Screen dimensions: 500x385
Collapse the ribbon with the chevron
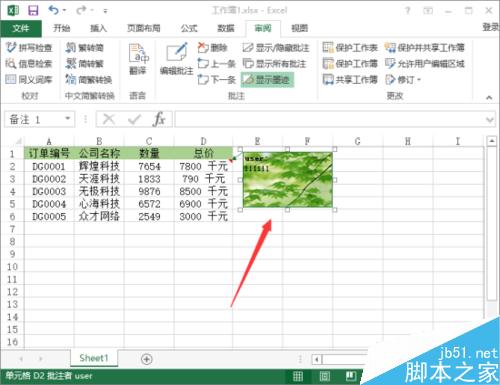point(489,97)
